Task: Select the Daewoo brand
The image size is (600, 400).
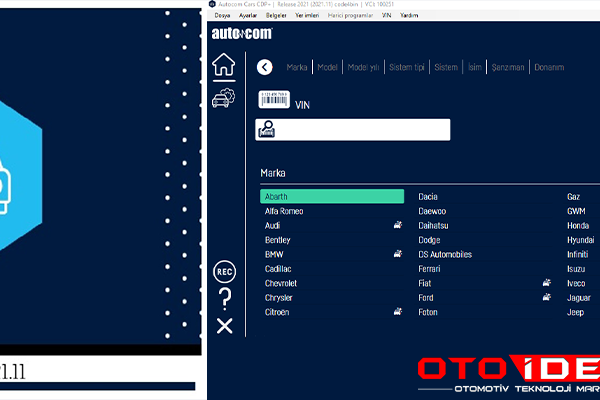Action: pos(432,211)
